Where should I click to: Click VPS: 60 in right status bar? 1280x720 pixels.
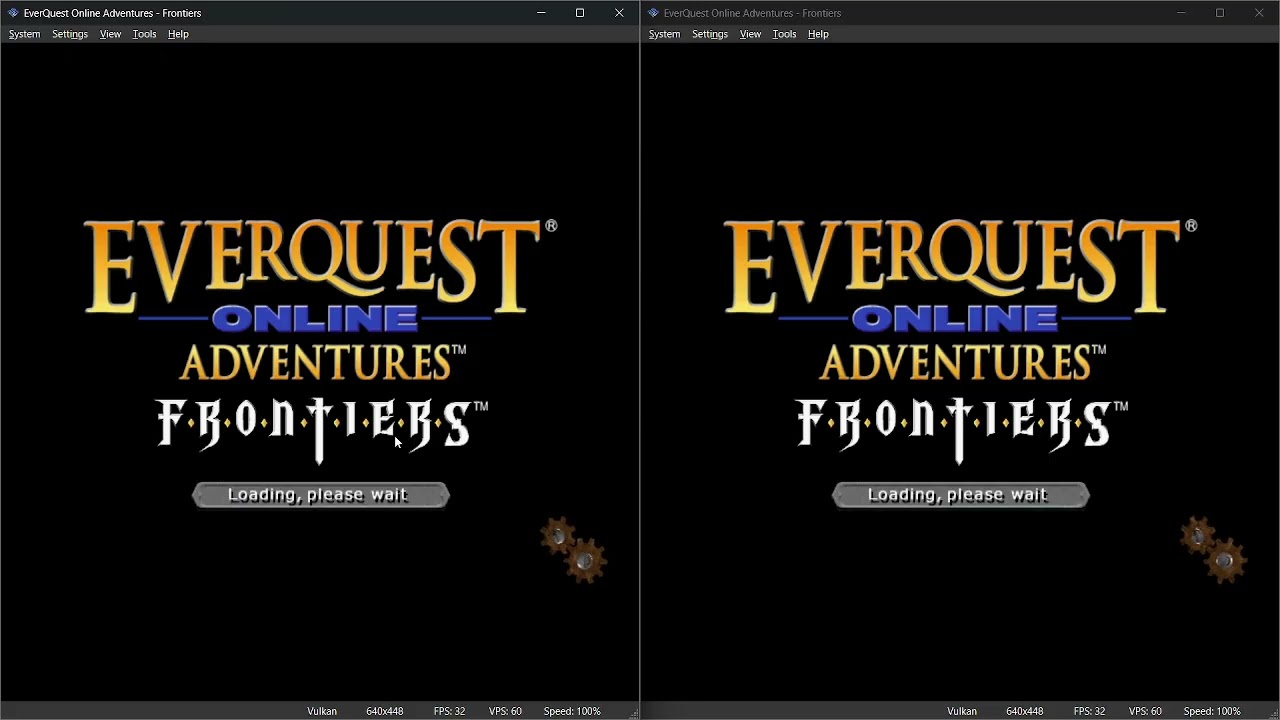coord(1145,711)
